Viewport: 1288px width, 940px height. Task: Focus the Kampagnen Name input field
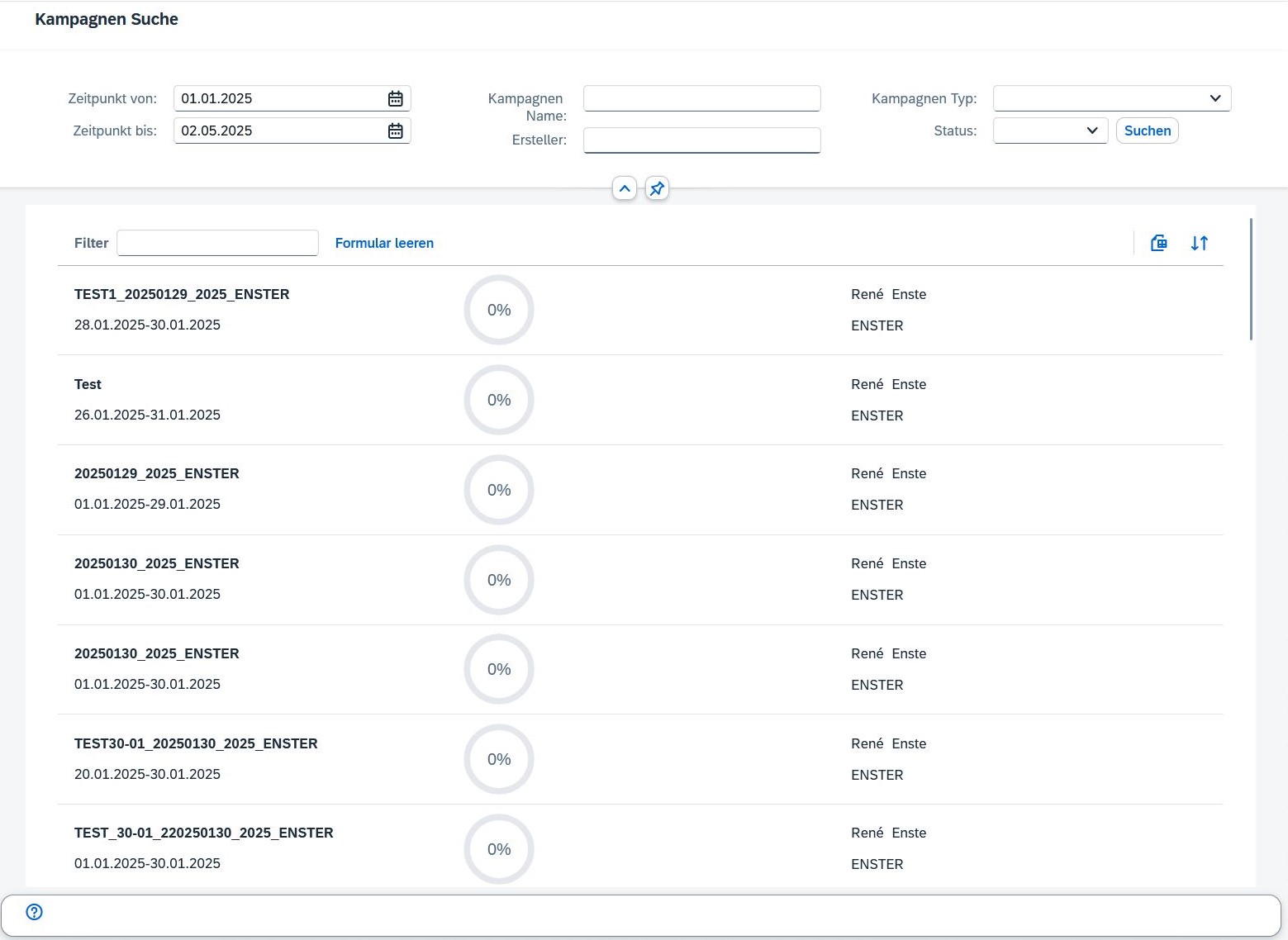click(x=701, y=98)
